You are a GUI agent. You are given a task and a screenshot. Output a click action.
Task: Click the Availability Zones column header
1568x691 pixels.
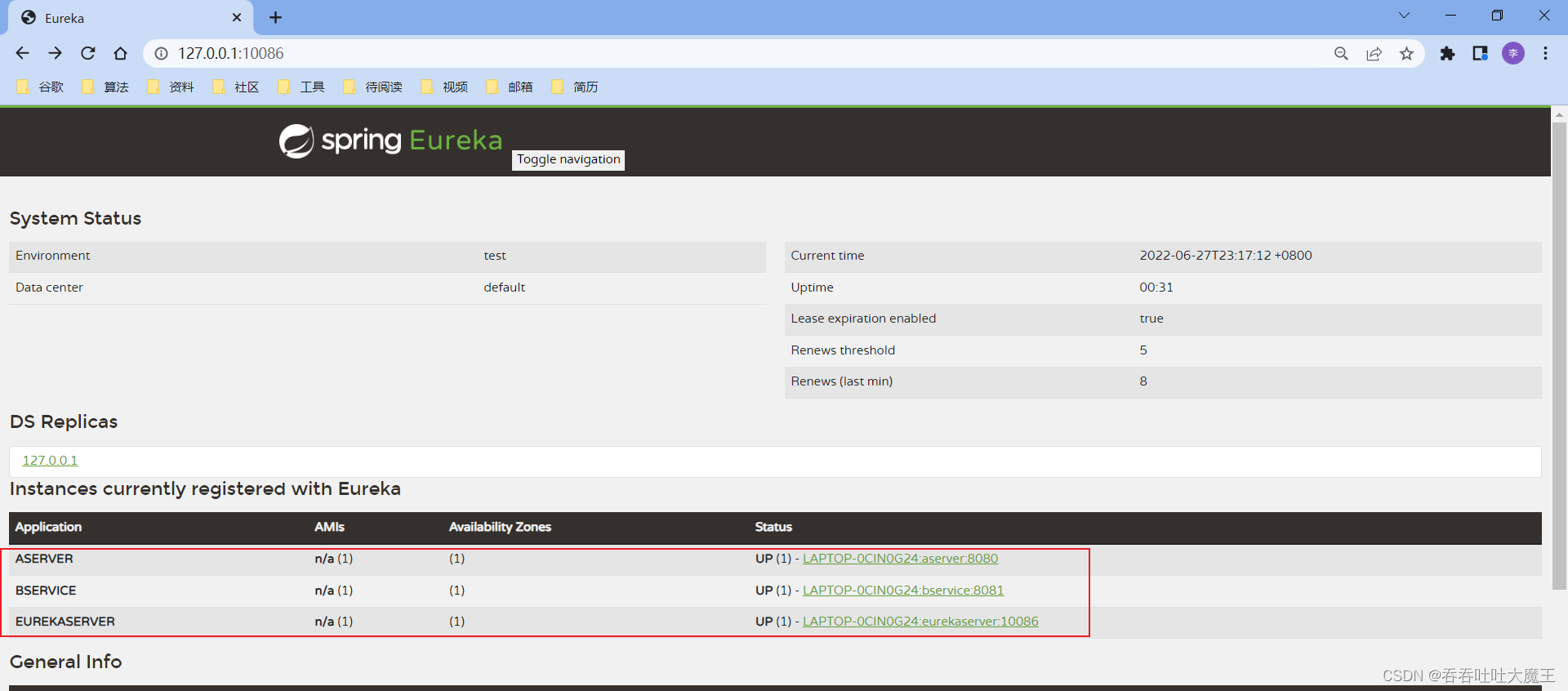pos(500,527)
